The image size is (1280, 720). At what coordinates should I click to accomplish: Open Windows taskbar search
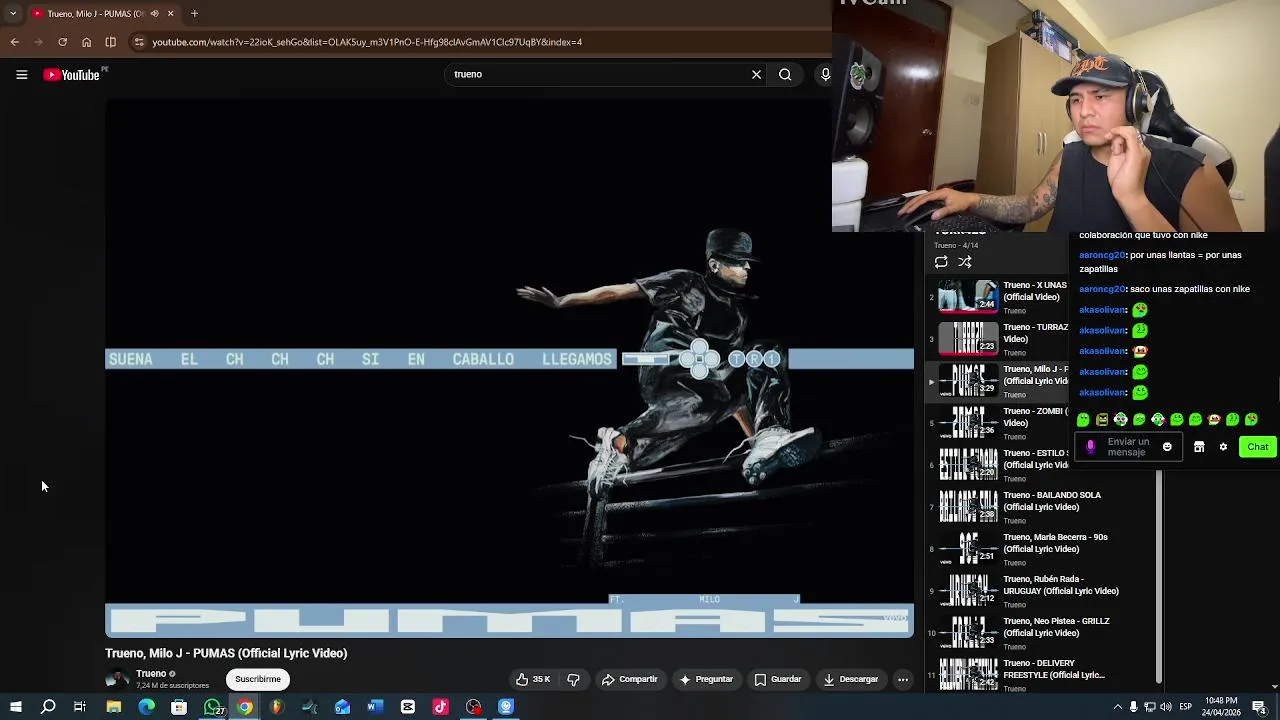click(48, 707)
